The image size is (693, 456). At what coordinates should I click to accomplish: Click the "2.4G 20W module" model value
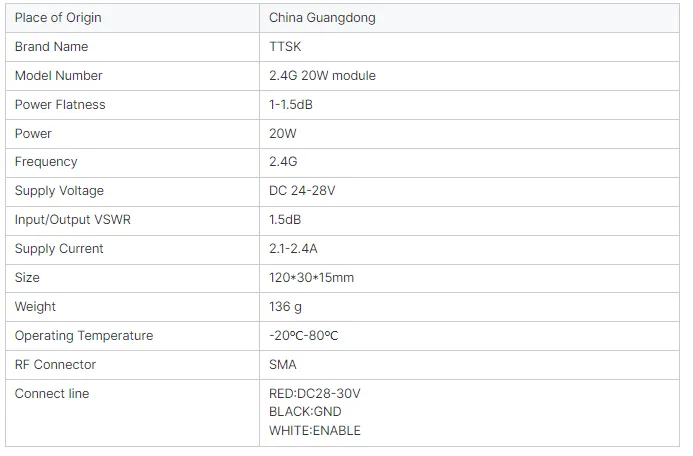[322, 76]
